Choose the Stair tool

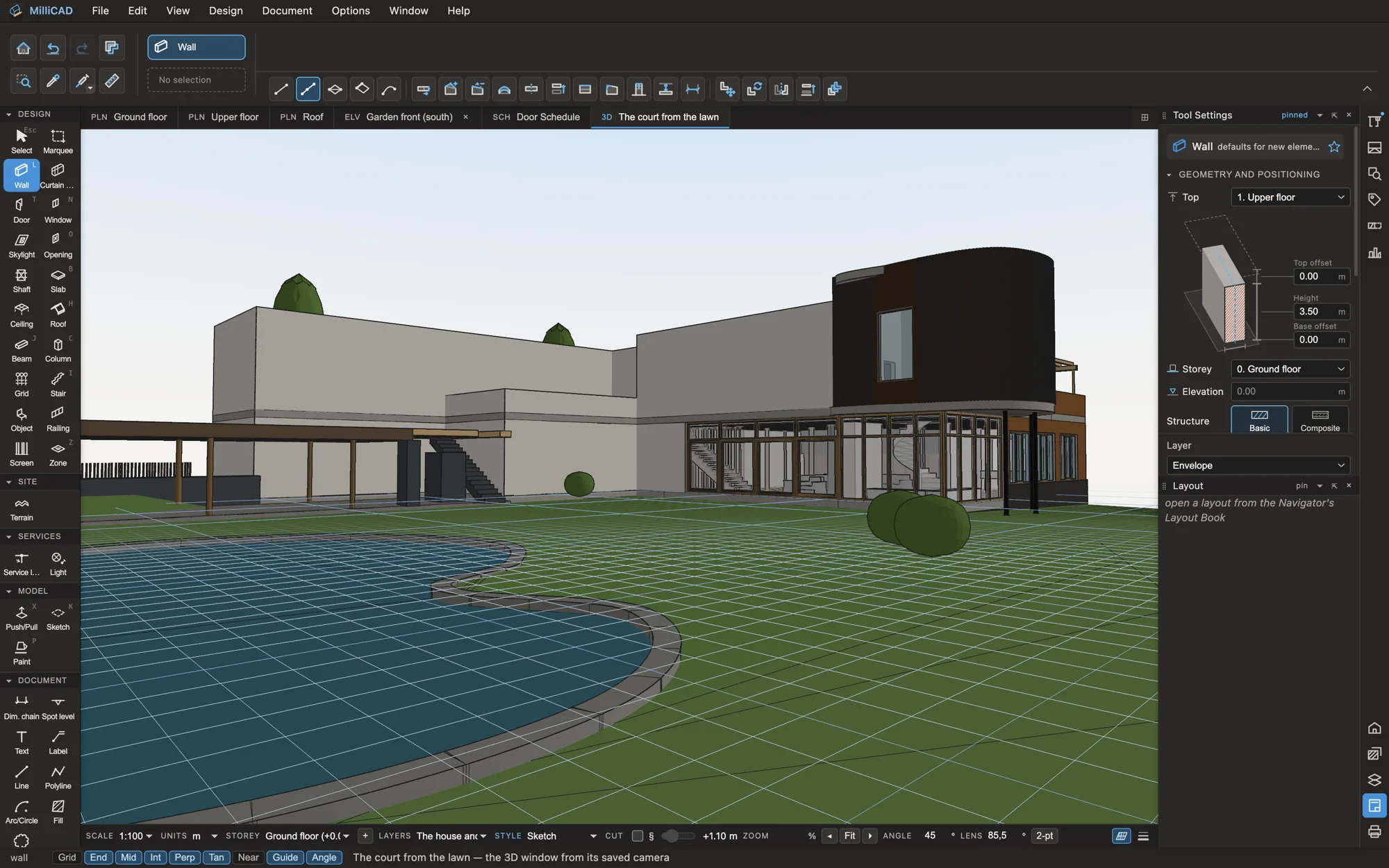[x=58, y=384]
